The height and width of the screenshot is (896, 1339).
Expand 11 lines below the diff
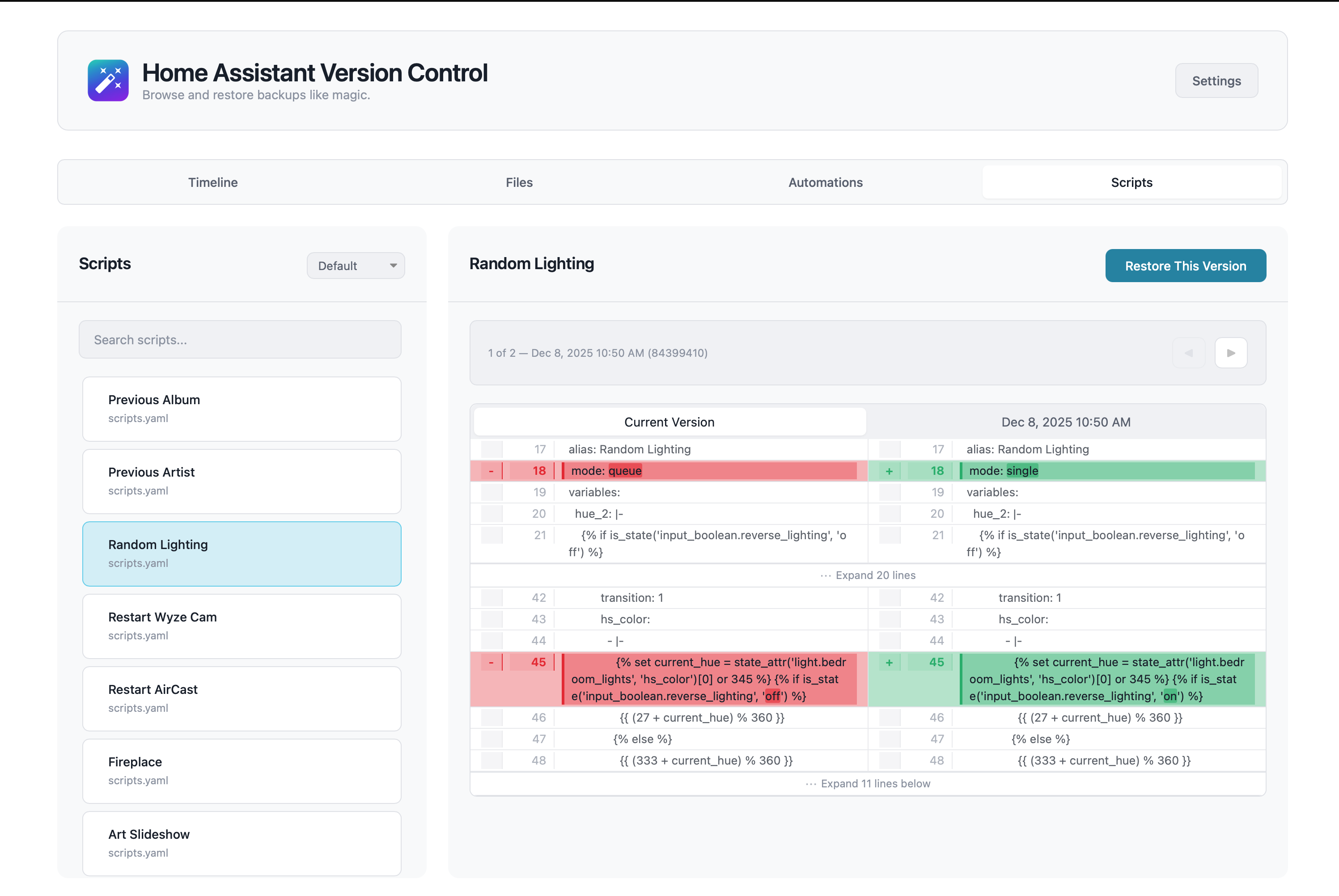(x=875, y=783)
